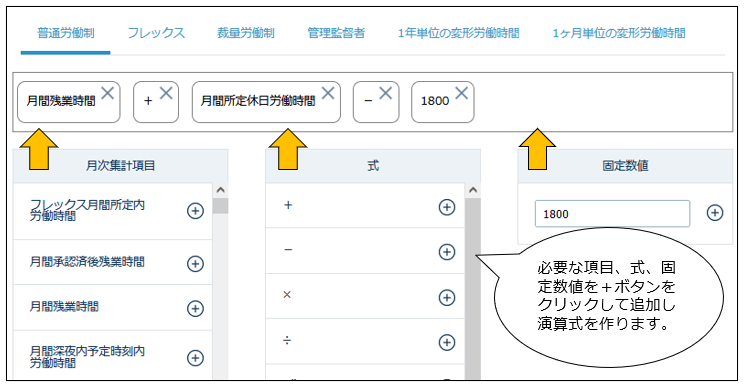Select the × row in 式 list
745x388 pixels.
tap(365, 296)
